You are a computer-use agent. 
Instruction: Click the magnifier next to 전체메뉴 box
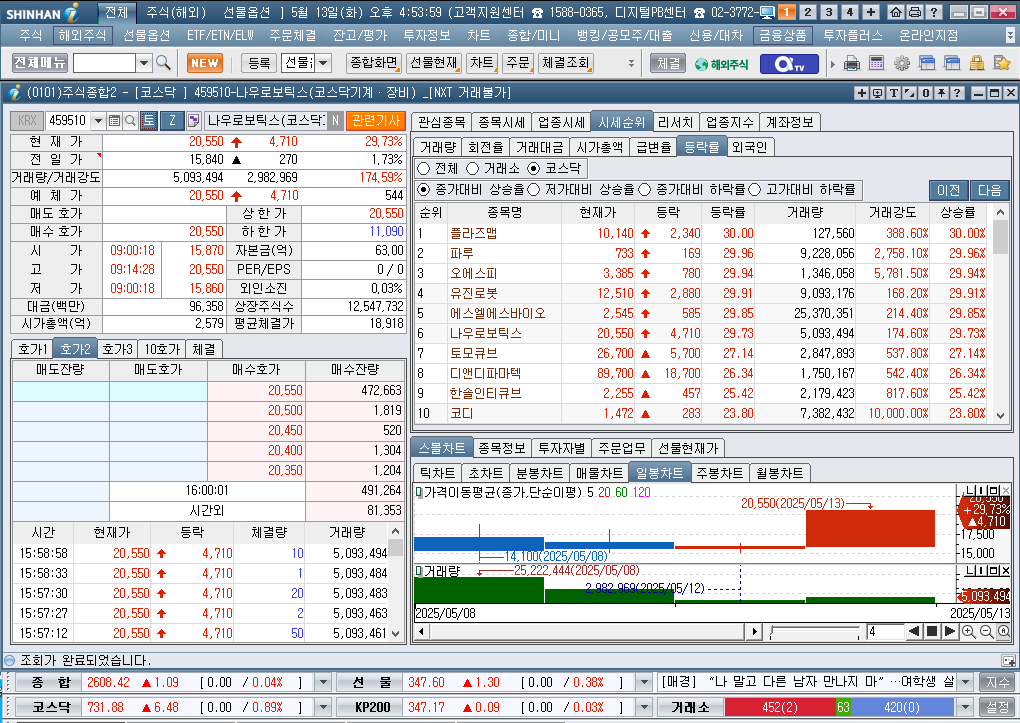pos(163,62)
